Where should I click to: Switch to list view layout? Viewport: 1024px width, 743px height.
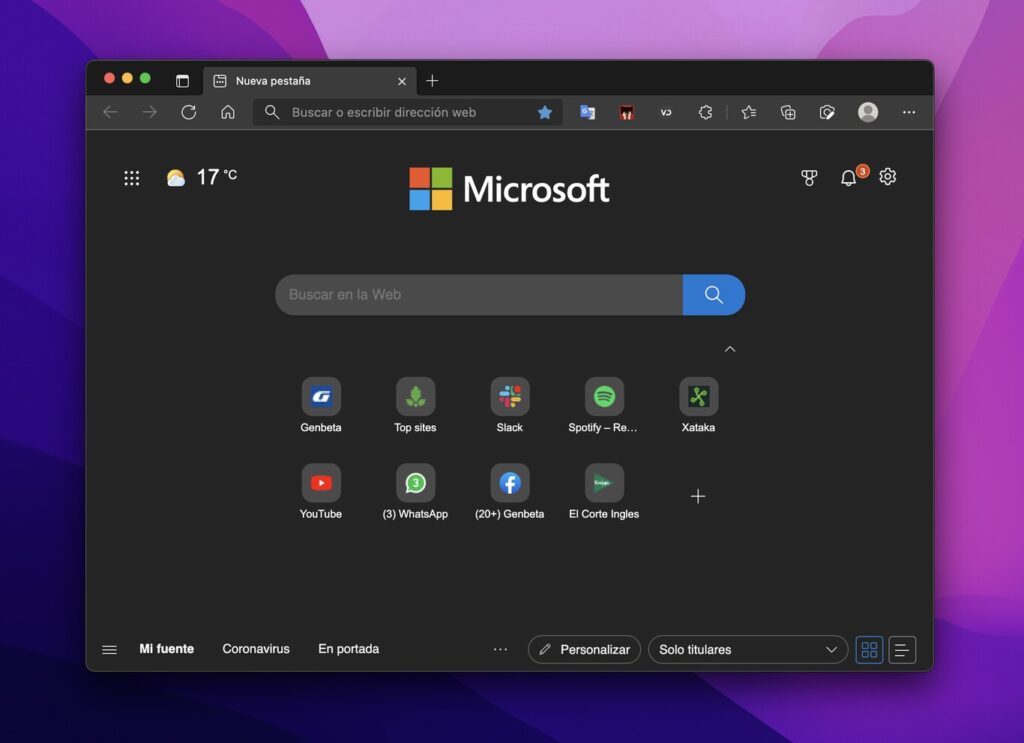coord(902,649)
